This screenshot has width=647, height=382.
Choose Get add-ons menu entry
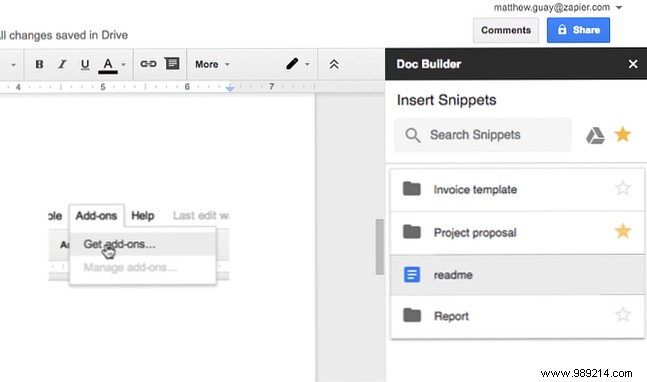[142, 244]
